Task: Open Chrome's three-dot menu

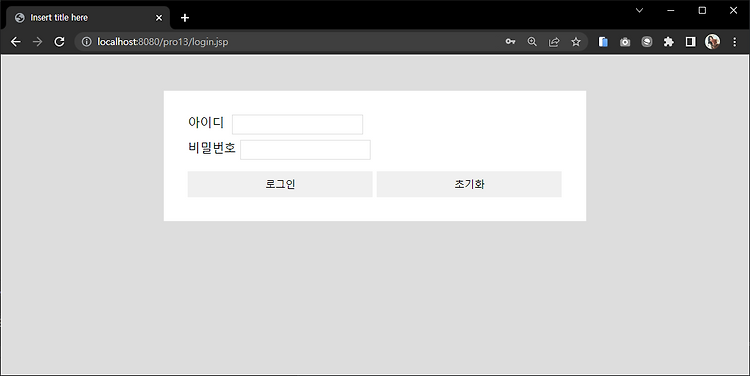Action: 735,42
